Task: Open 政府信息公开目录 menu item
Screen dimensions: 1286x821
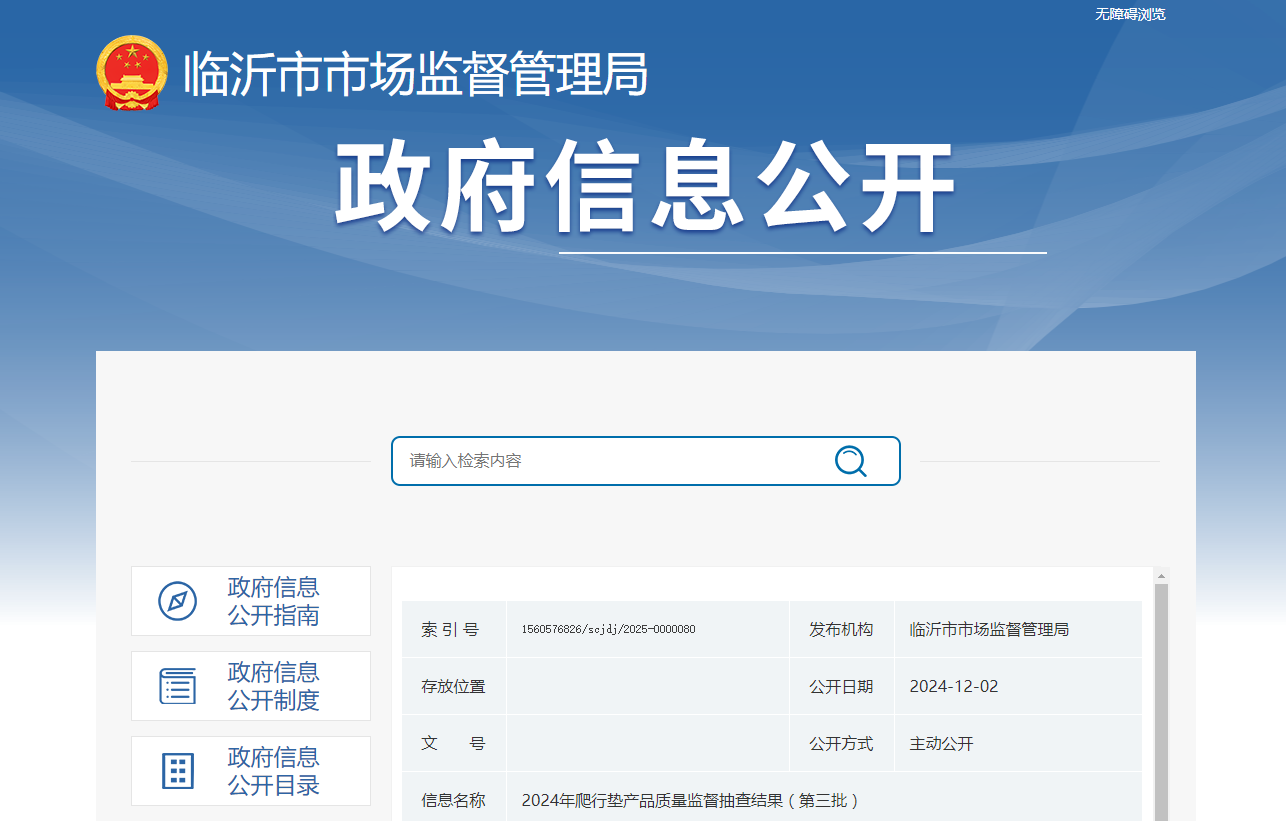Action: point(251,771)
